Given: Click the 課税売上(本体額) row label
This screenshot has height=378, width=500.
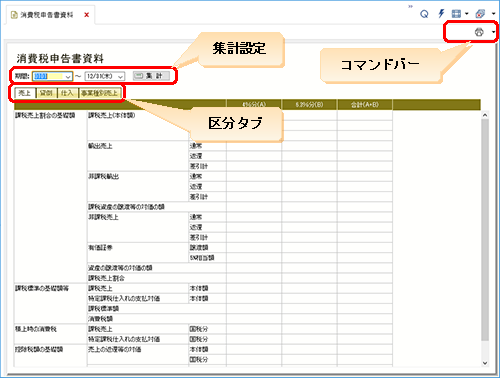Looking at the screenshot, I should (112, 115).
